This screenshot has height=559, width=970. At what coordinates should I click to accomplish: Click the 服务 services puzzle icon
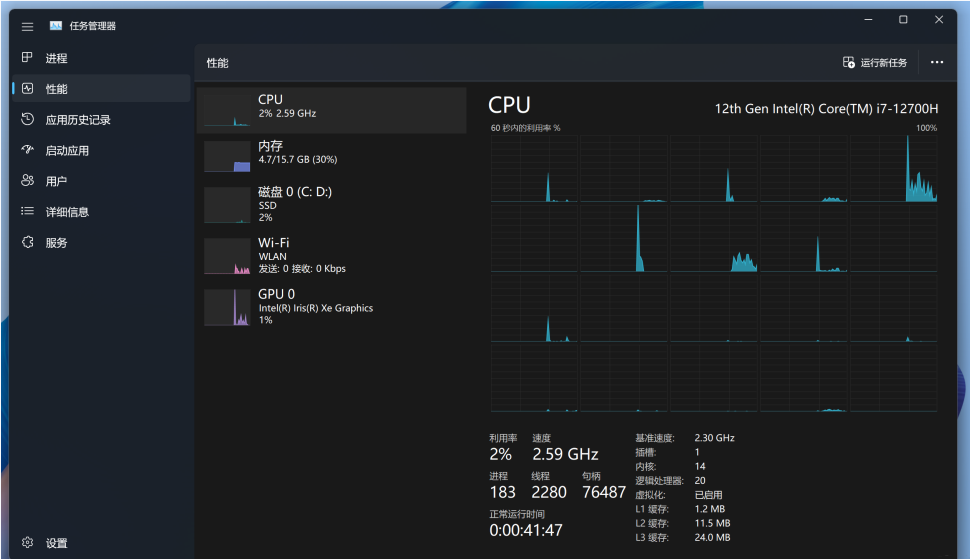27,242
